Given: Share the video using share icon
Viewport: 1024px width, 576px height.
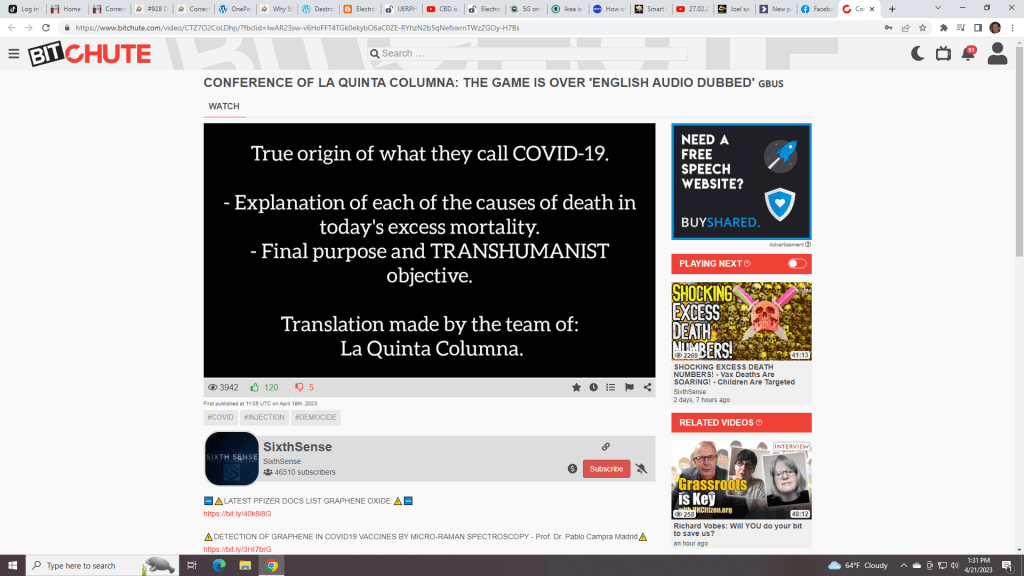Looking at the screenshot, I should click(647, 387).
